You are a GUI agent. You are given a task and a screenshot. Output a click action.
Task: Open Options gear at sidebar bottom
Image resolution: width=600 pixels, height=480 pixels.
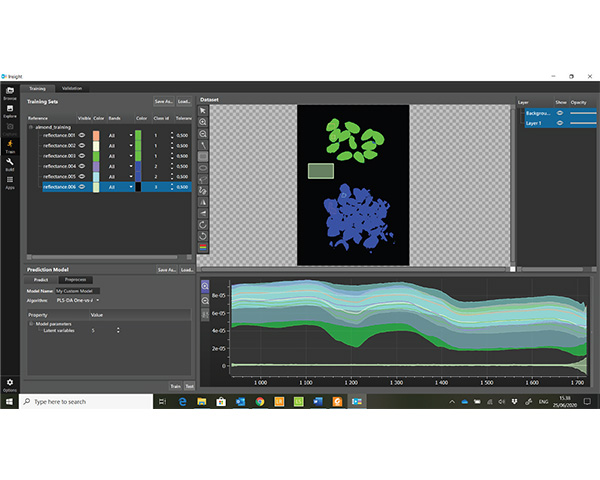pyautogui.click(x=9, y=383)
